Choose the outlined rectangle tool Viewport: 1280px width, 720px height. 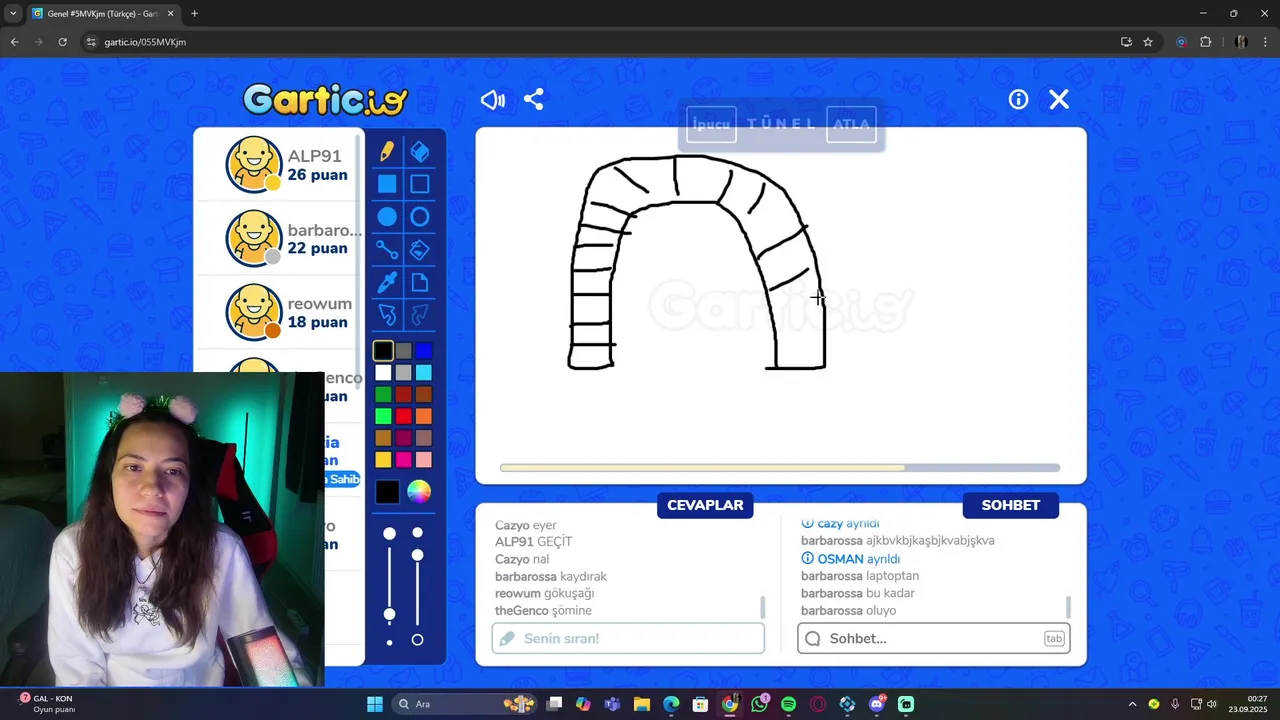tap(420, 184)
